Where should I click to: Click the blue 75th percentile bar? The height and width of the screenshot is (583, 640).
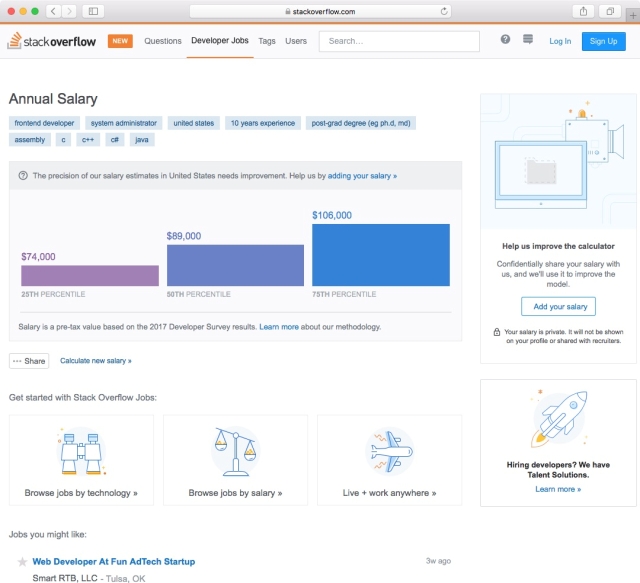click(x=381, y=255)
